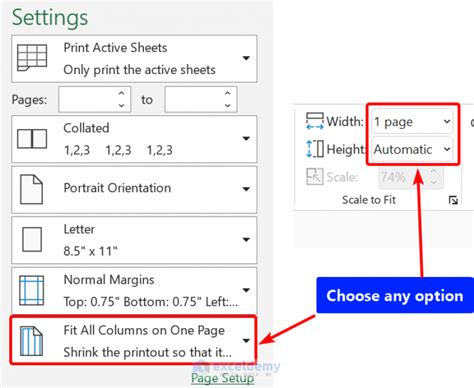
Task: Click the Fit All Columns scaling icon
Action: click(x=31, y=341)
